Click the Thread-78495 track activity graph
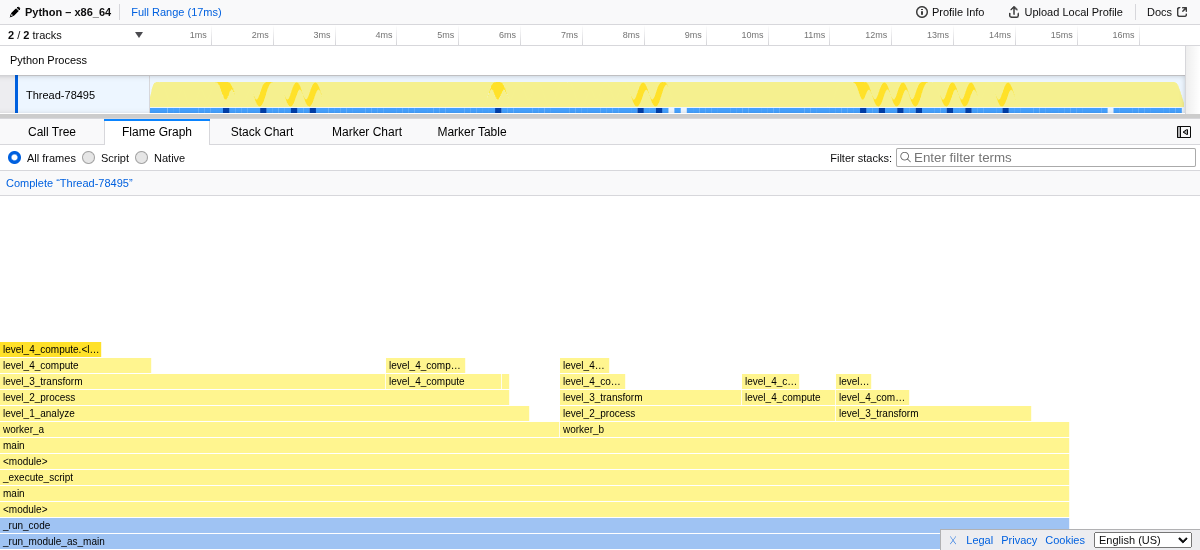 [666, 96]
